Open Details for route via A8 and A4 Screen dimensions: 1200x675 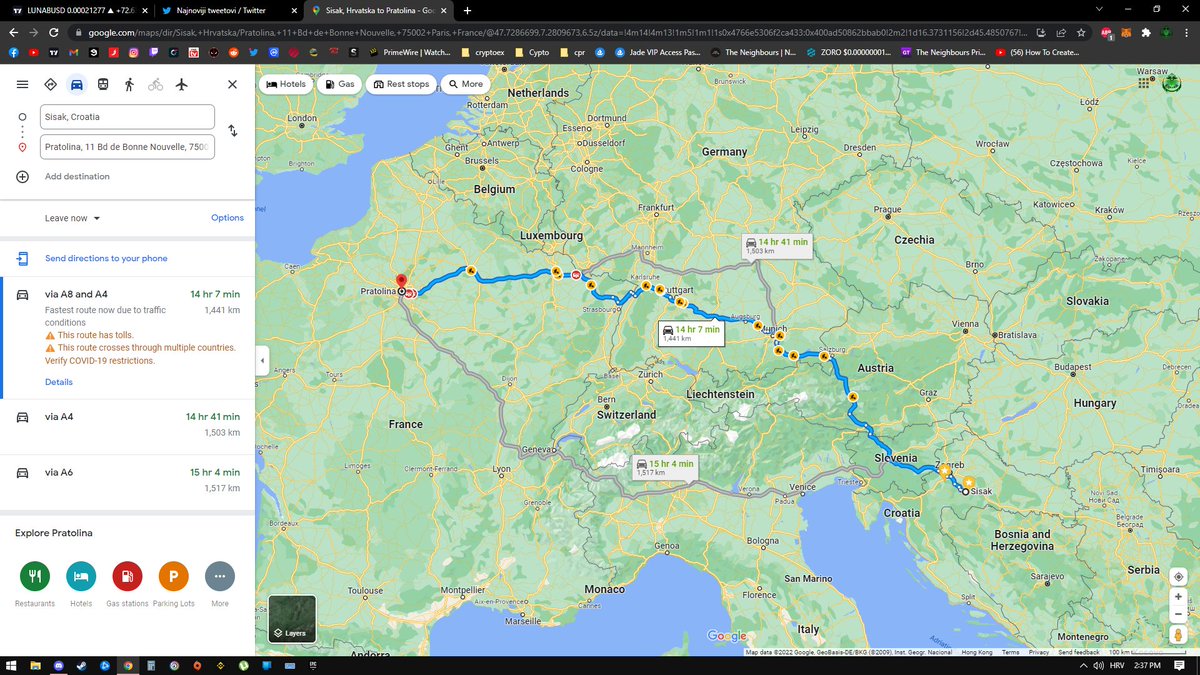59,382
